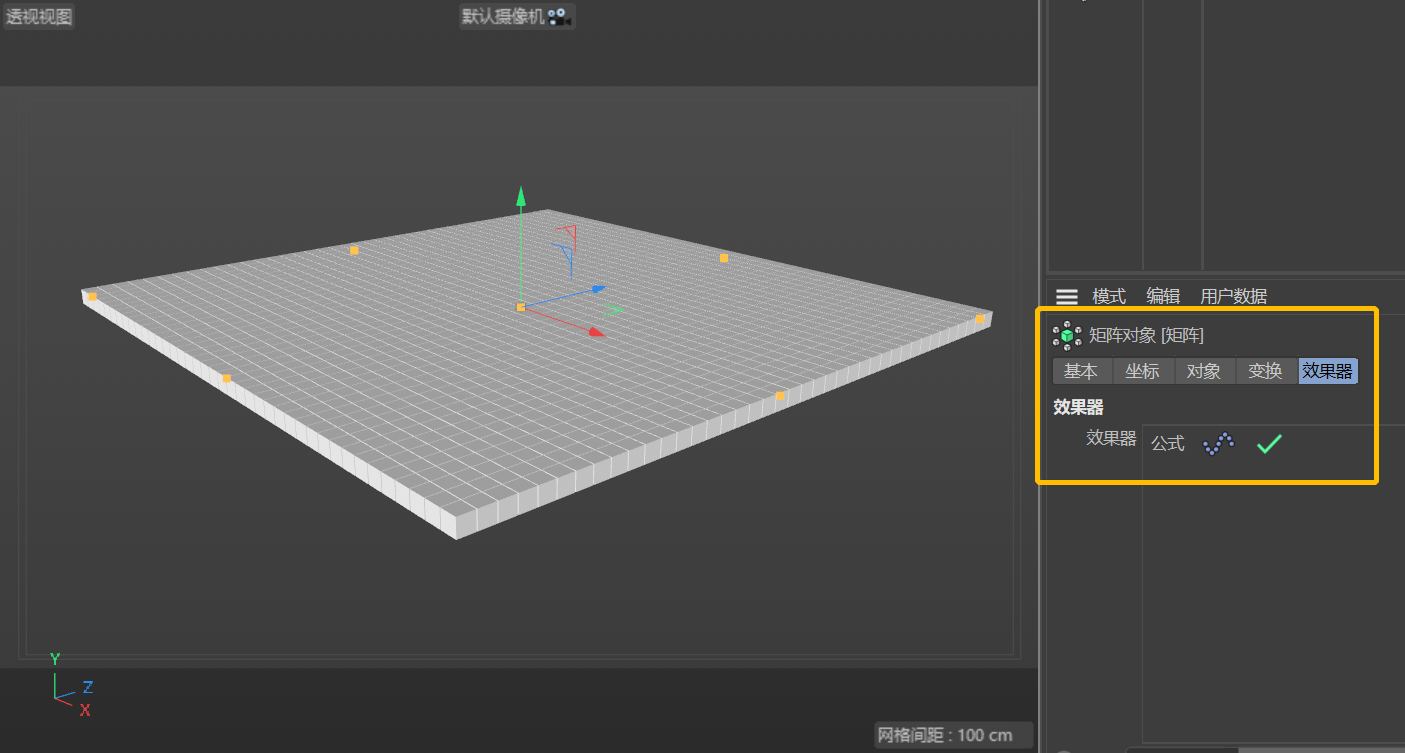Viewport: 1405px width, 753px height.
Task: Click the matrix object icon
Action: pyautogui.click(x=1067, y=336)
